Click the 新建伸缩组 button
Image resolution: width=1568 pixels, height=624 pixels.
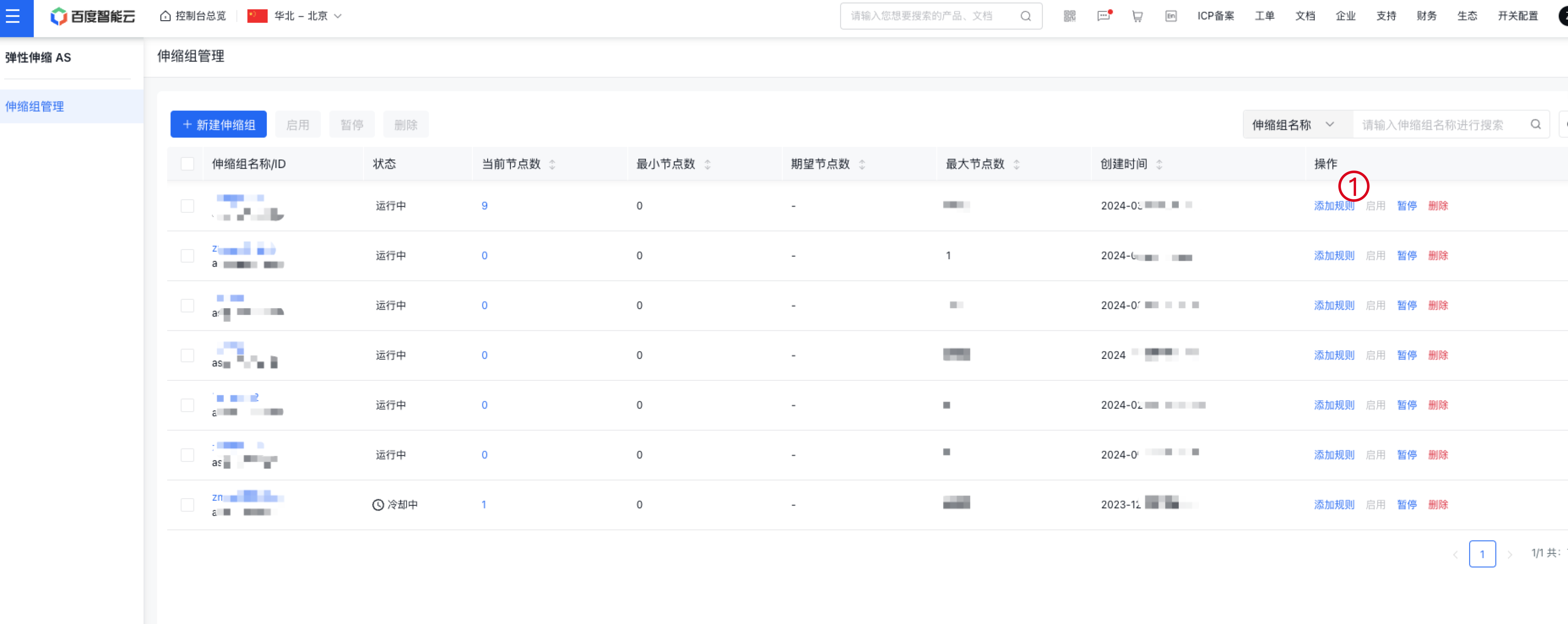coord(219,125)
